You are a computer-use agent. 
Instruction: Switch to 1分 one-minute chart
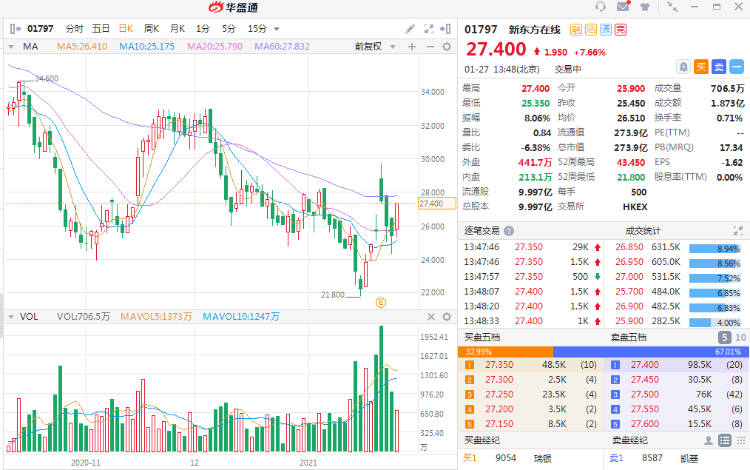203,29
